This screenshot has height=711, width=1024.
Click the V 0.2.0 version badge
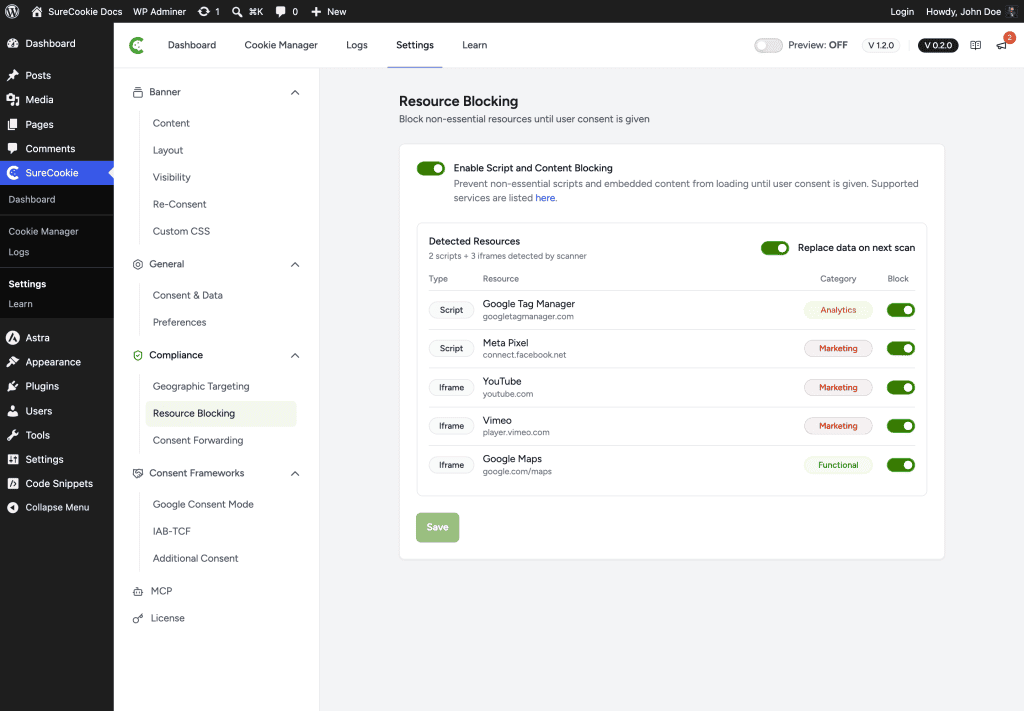[938, 45]
